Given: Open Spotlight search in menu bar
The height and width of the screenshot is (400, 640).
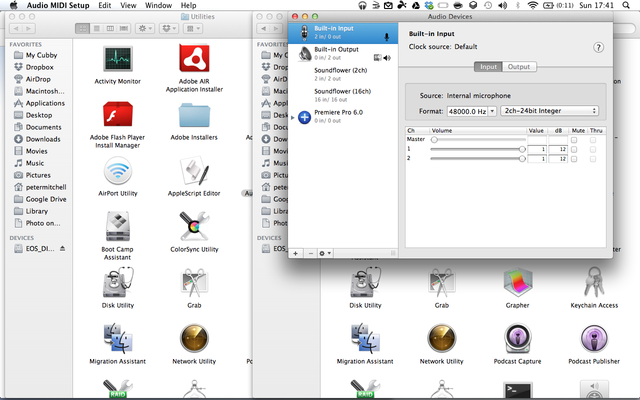Looking at the screenshot, I should click(626, 5).
